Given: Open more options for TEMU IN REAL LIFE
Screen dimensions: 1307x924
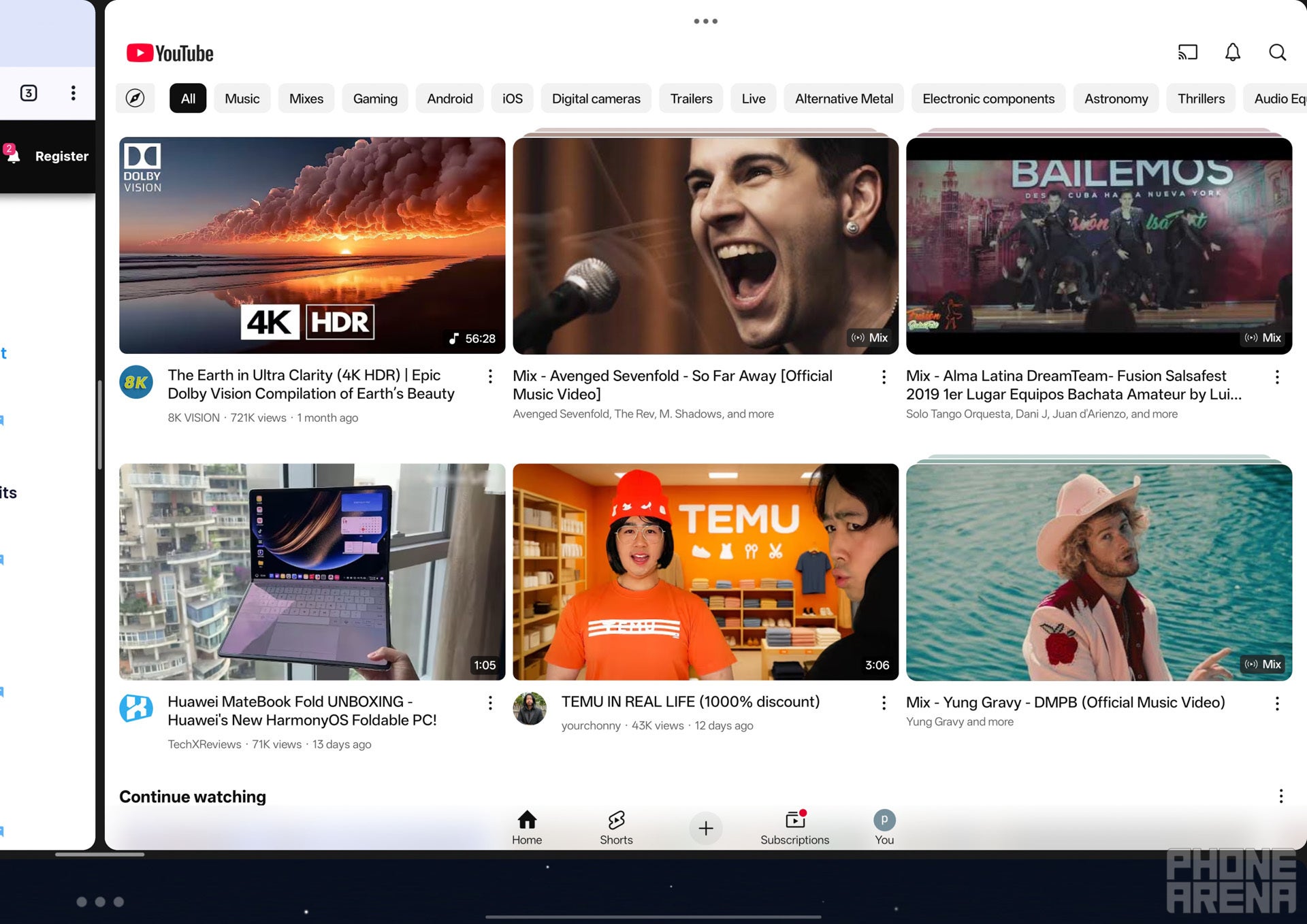Looking at the screenshot, I should (884, 703).
